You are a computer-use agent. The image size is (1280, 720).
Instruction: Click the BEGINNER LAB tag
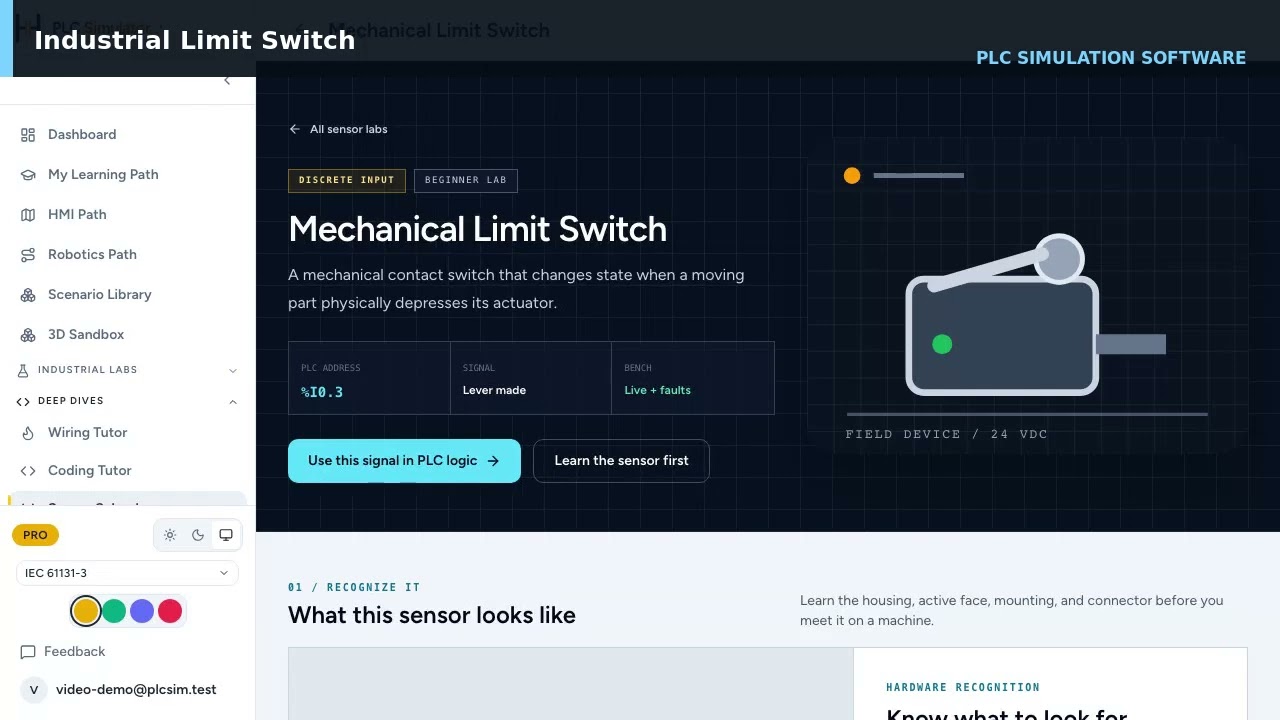coord(466,180)
